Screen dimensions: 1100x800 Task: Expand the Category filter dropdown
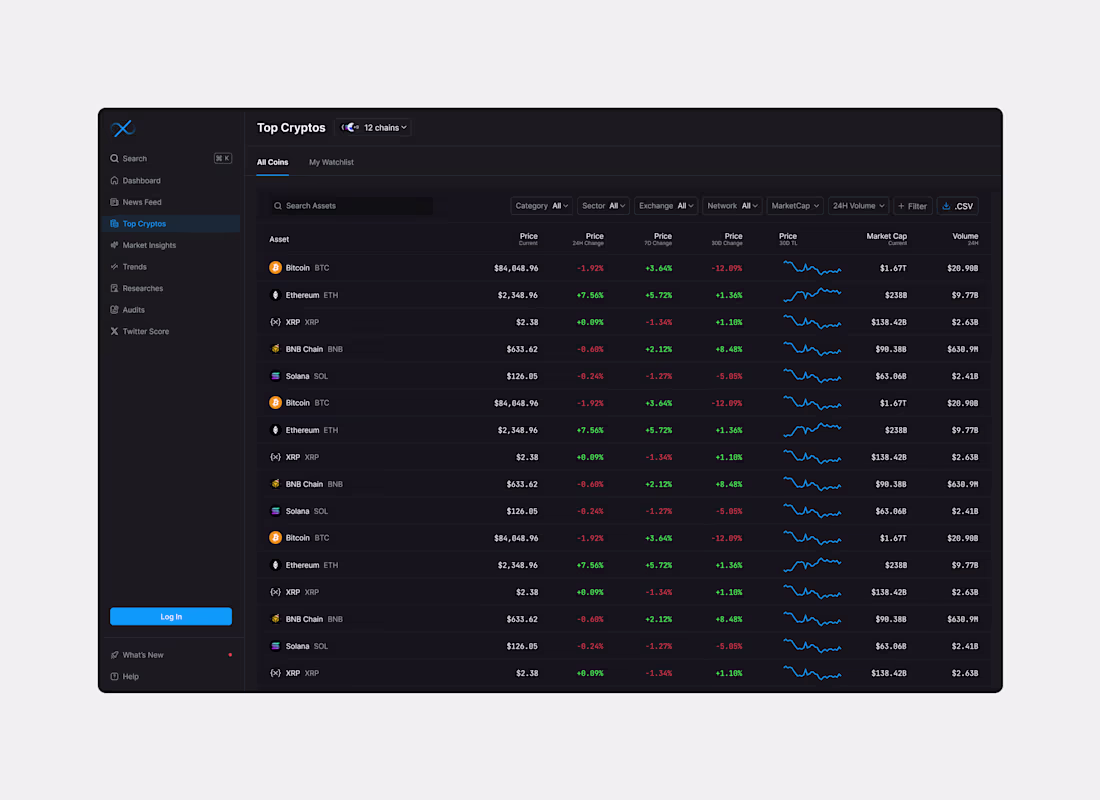541,205
